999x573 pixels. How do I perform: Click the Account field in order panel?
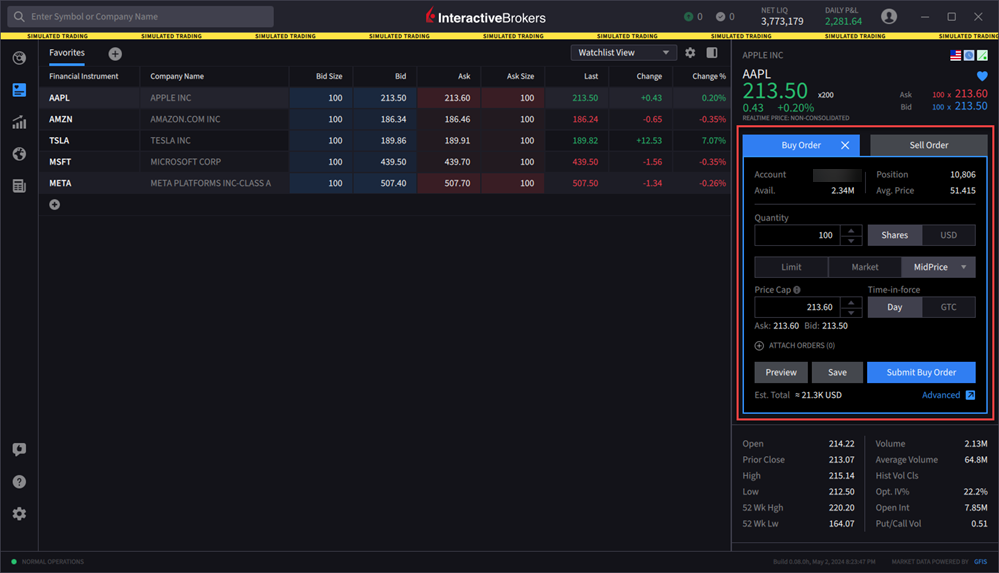pyautogui.click(x=837, y=175)
